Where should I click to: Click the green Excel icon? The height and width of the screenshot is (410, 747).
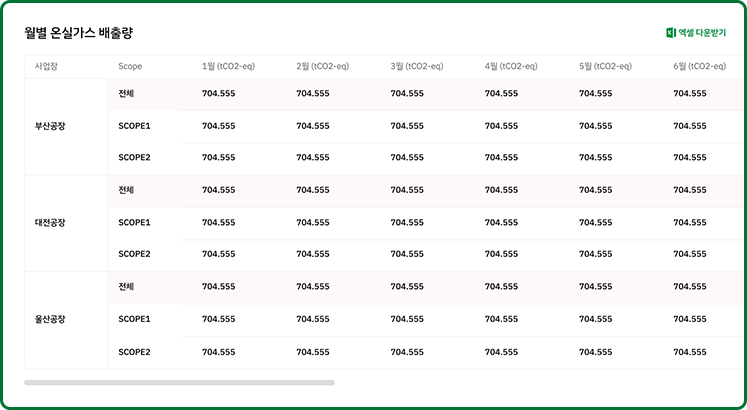coord(671,33)
